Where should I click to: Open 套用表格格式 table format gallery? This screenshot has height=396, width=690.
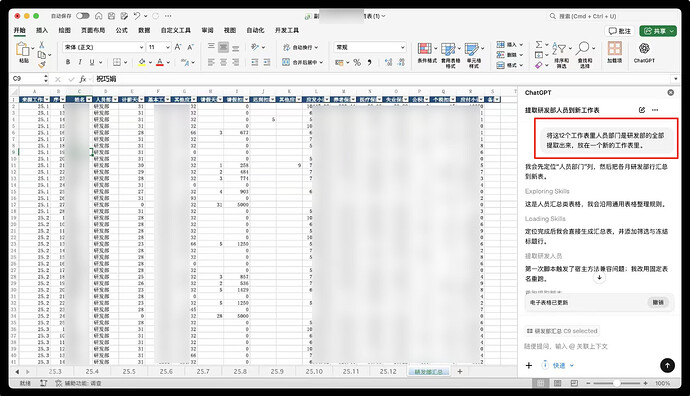pyautogui.click(x=450, y=55)
